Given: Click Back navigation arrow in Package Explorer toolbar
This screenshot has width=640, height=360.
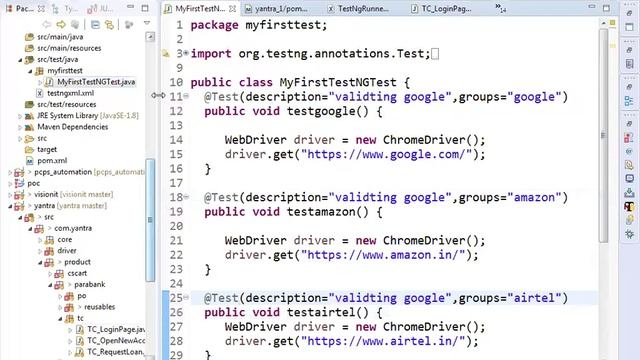Looking at the screenshot, I should tap(47, 24).
